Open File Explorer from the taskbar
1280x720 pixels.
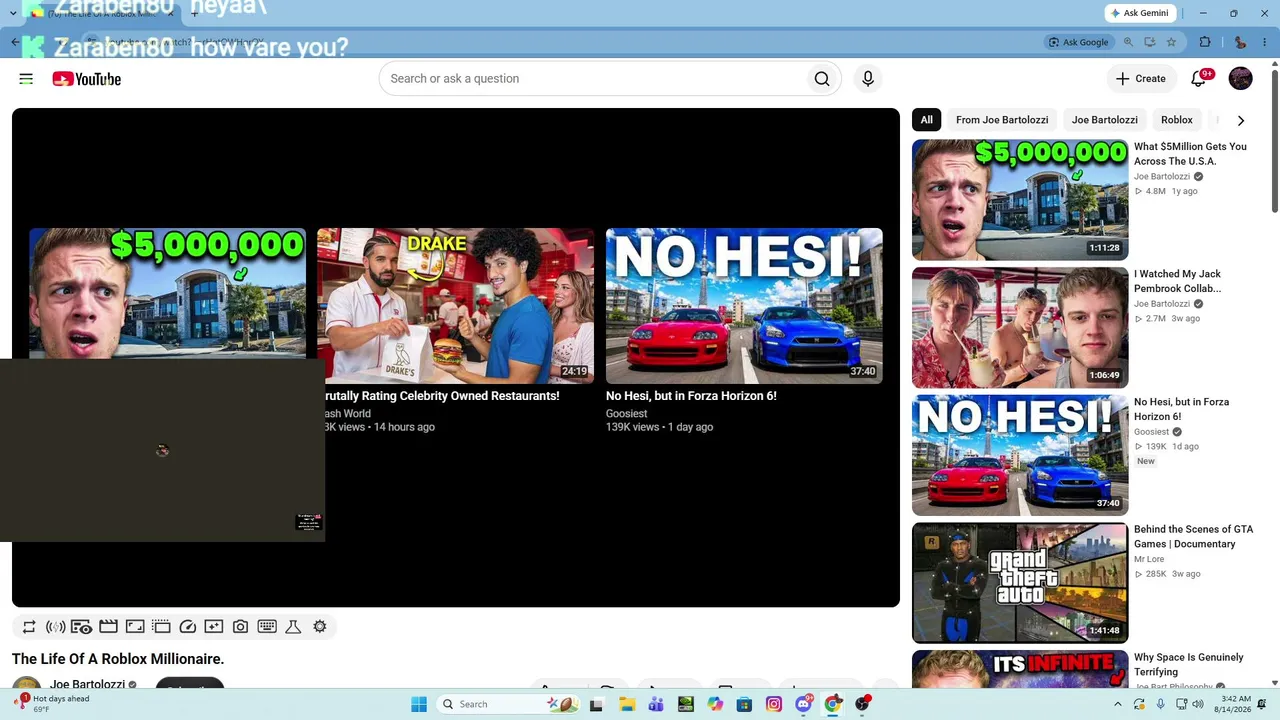(626, 704)
